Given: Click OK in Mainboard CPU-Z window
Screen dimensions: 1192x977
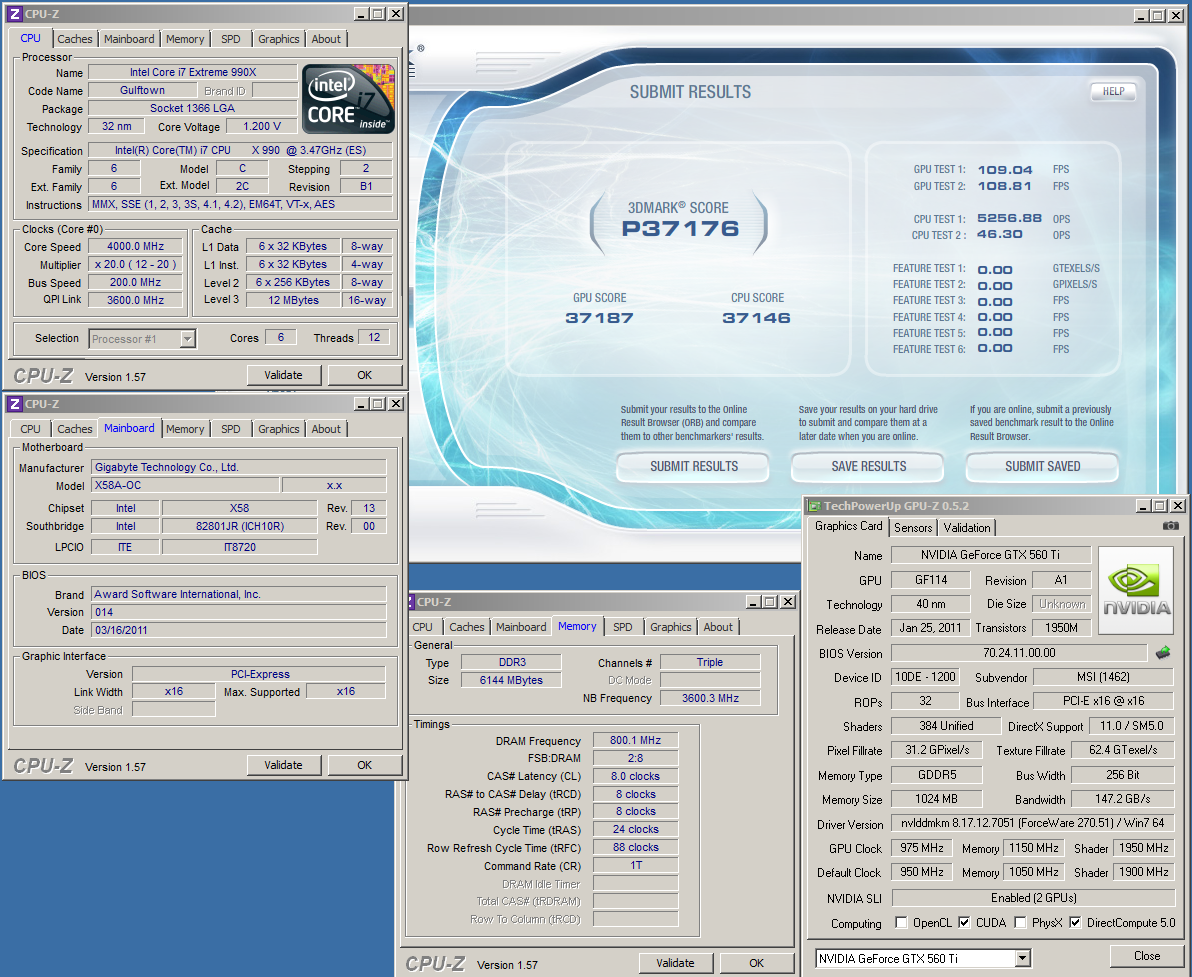Looking at the screenshot, I should tap(365, 765).
